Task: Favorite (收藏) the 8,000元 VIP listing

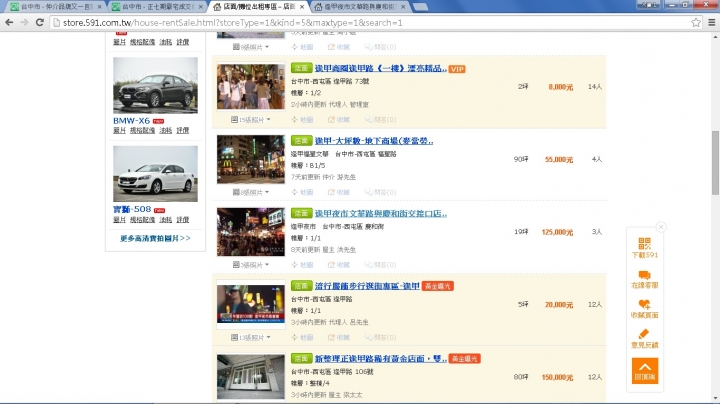Action: coord(339,120)
